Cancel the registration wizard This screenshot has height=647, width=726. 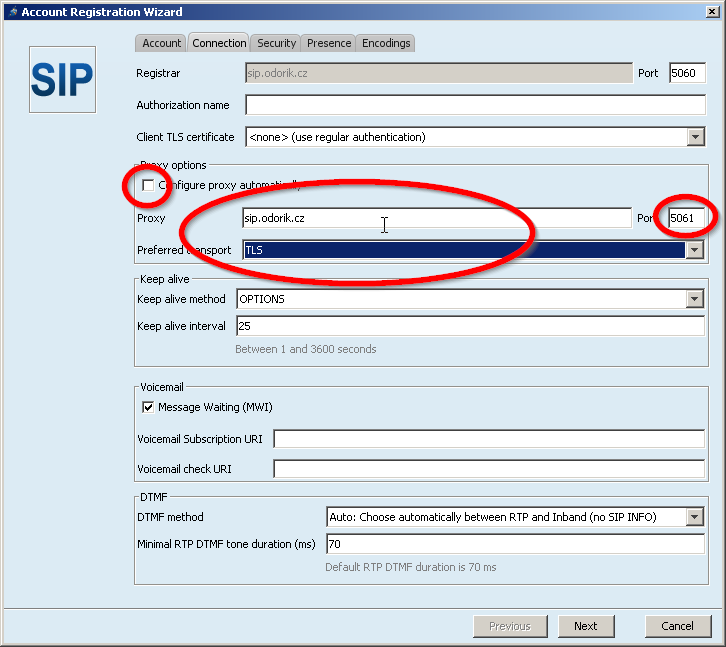[x=677, y=626]
